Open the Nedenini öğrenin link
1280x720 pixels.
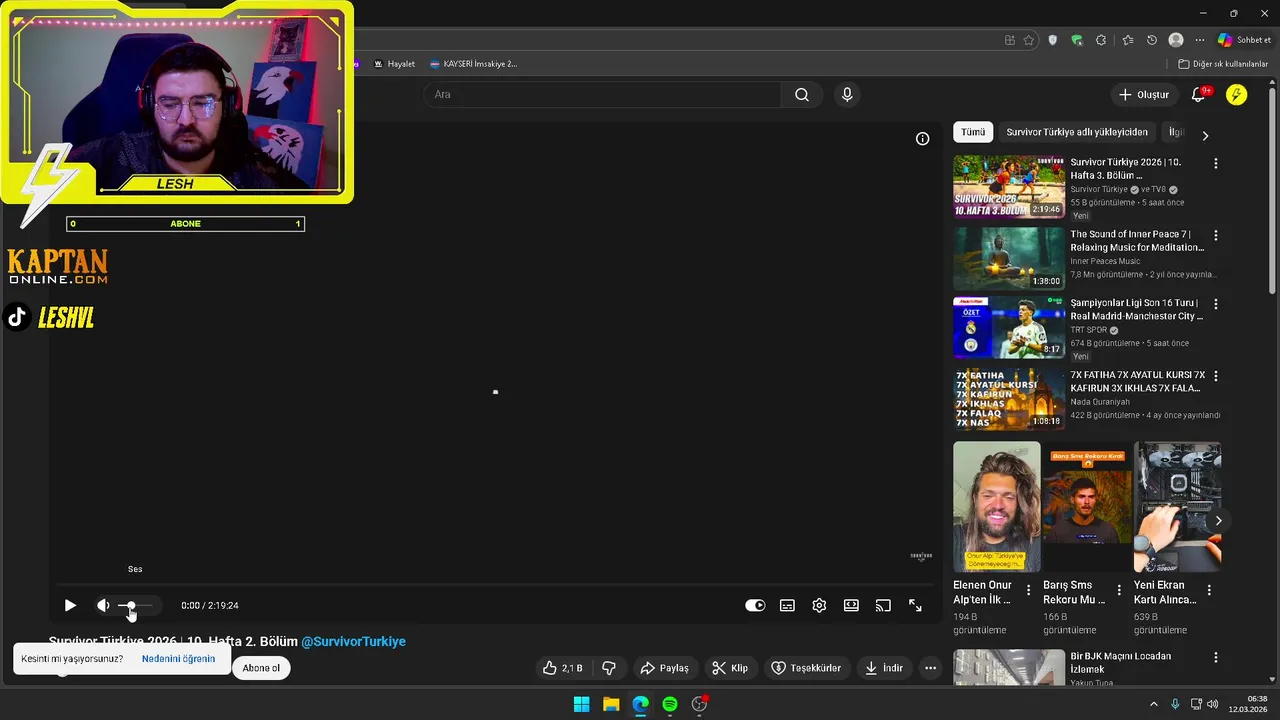click(178, 659)
